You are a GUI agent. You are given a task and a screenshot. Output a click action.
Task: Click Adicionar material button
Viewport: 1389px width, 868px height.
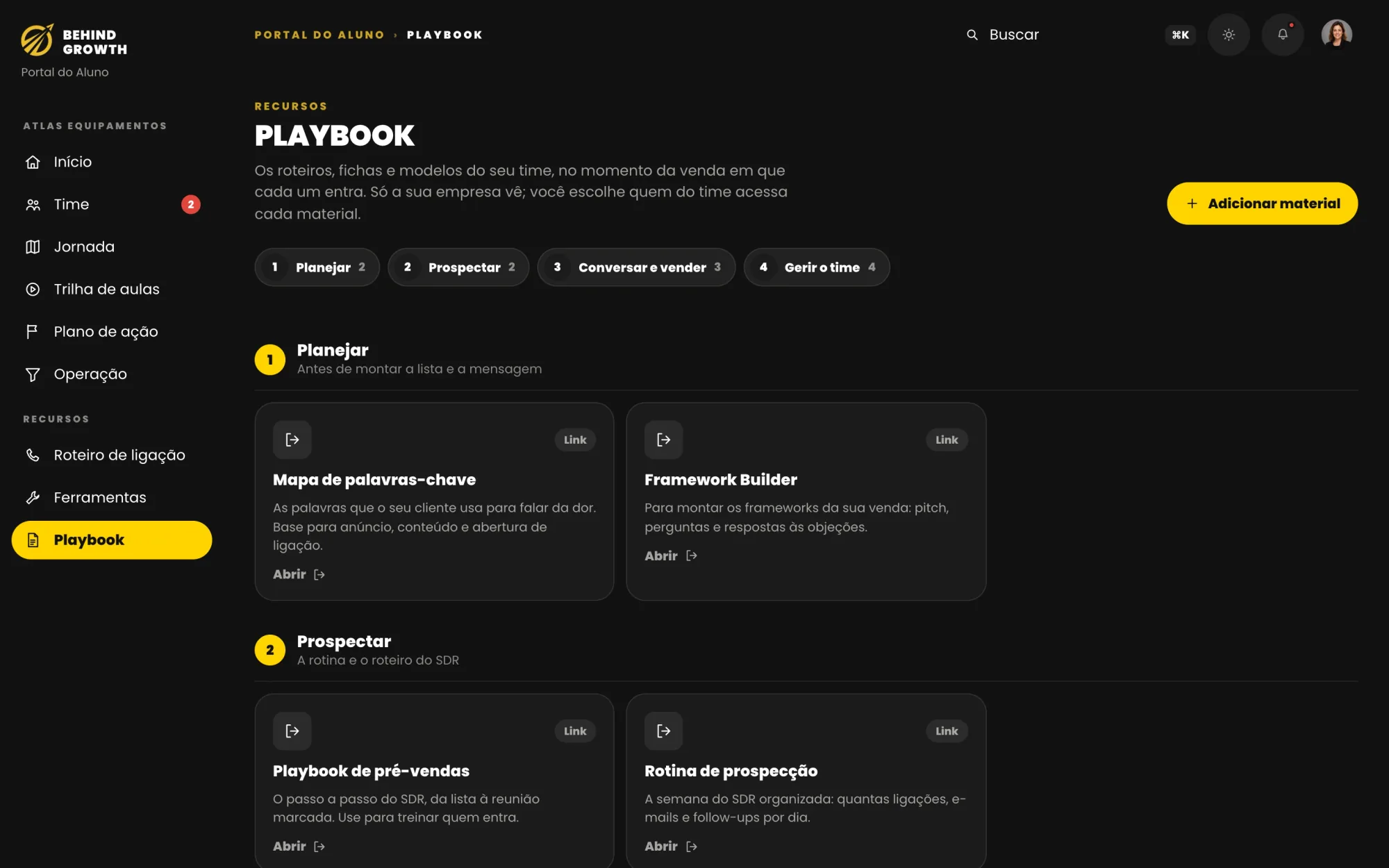1262,203
